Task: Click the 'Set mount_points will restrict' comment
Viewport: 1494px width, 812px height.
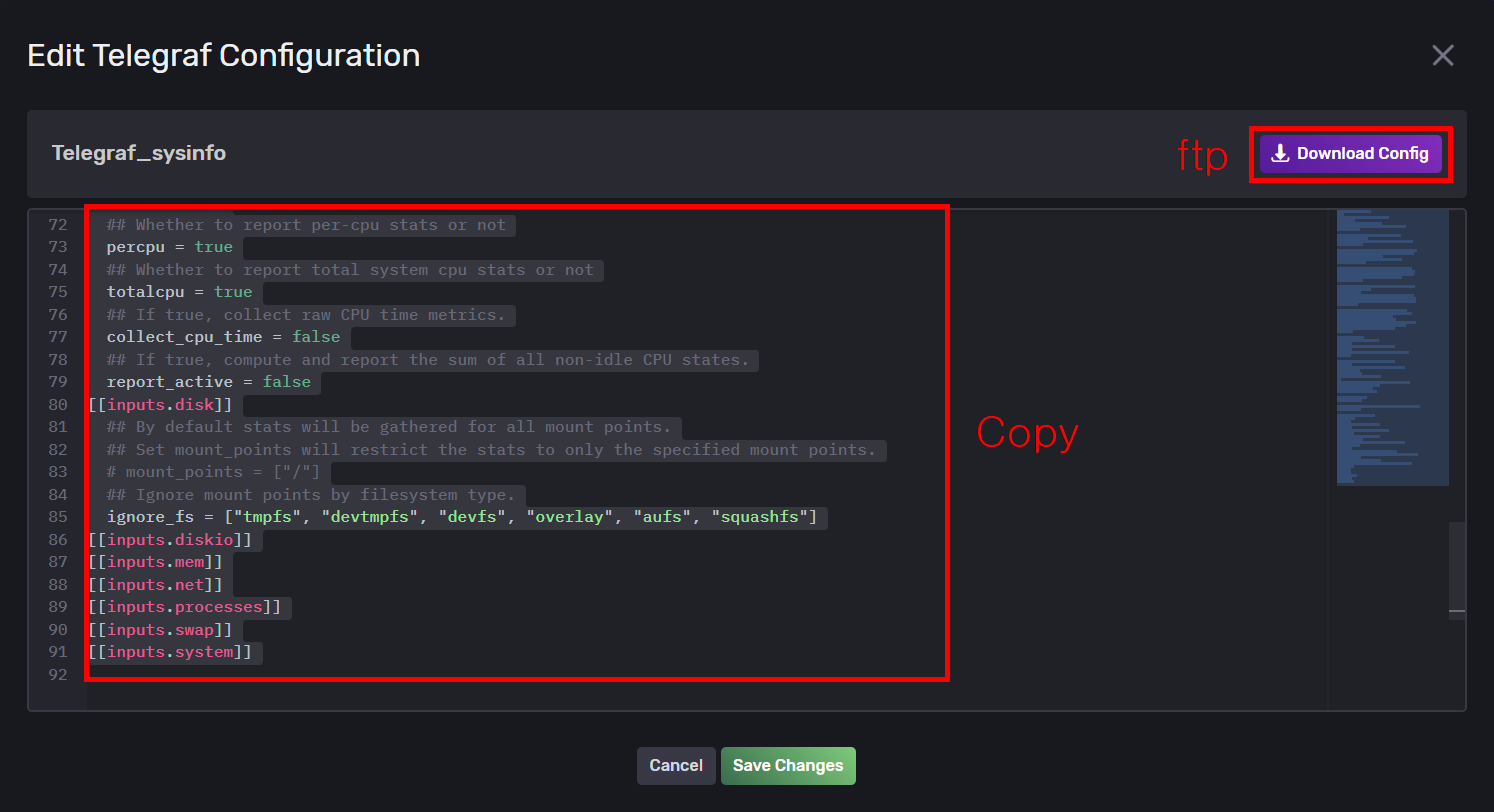Action: [x=491, y=450]
